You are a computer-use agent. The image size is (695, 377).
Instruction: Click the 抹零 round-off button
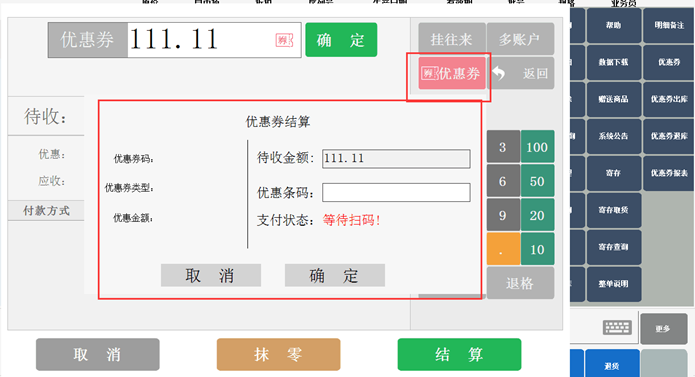point(278,354)
